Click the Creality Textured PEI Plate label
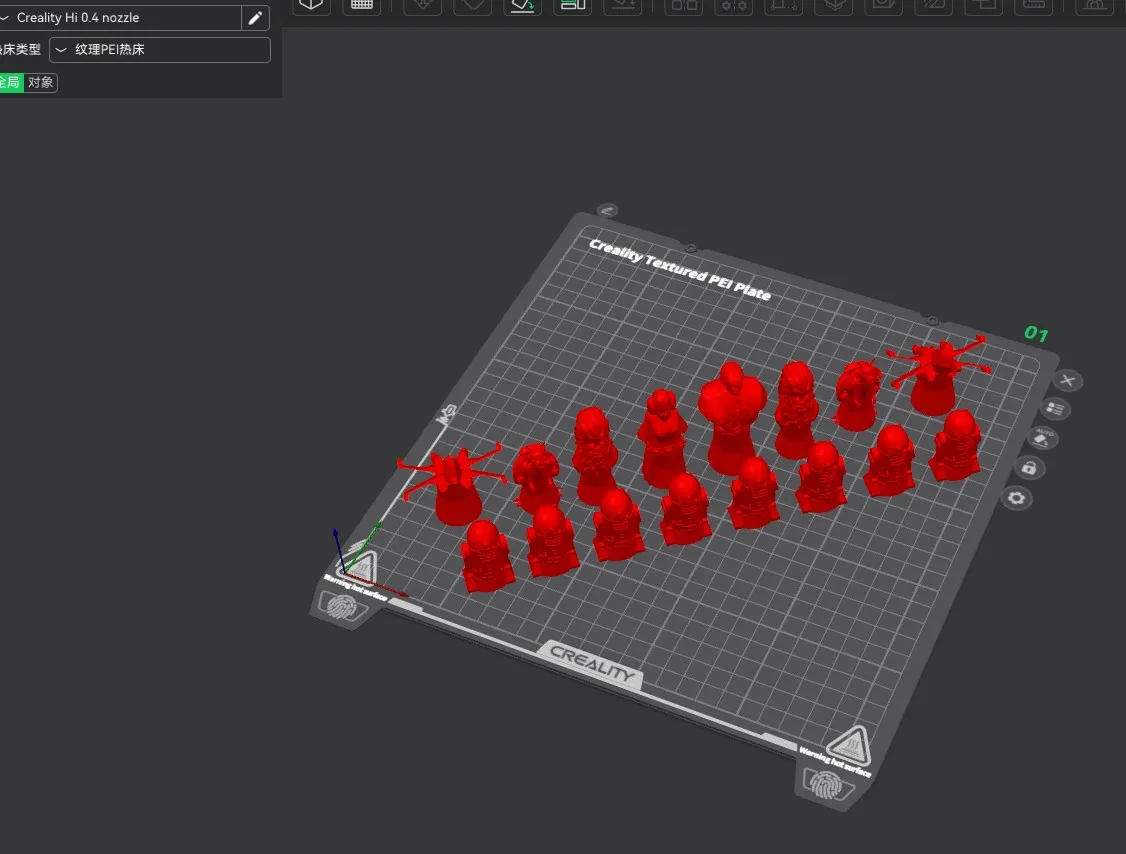This screenshot has width=1126, height=854. click(680, 268)
